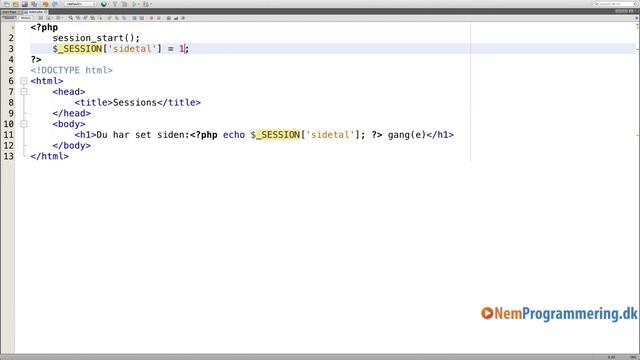Click the New File toolbar icon
Image resolution: width=640 pixels, height=360 pixels.
[x=7, y=4]
